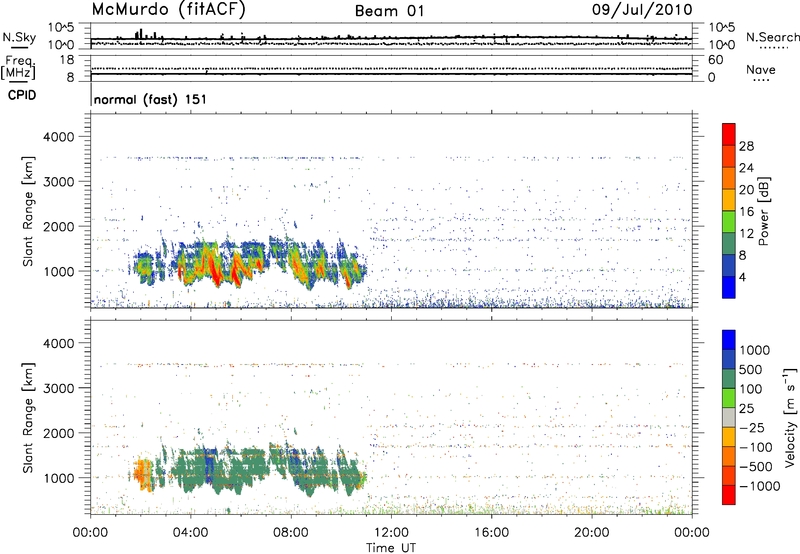Select the Freq. [MHz] axis label
Screen dimensions: 800x554
(18, 67)
